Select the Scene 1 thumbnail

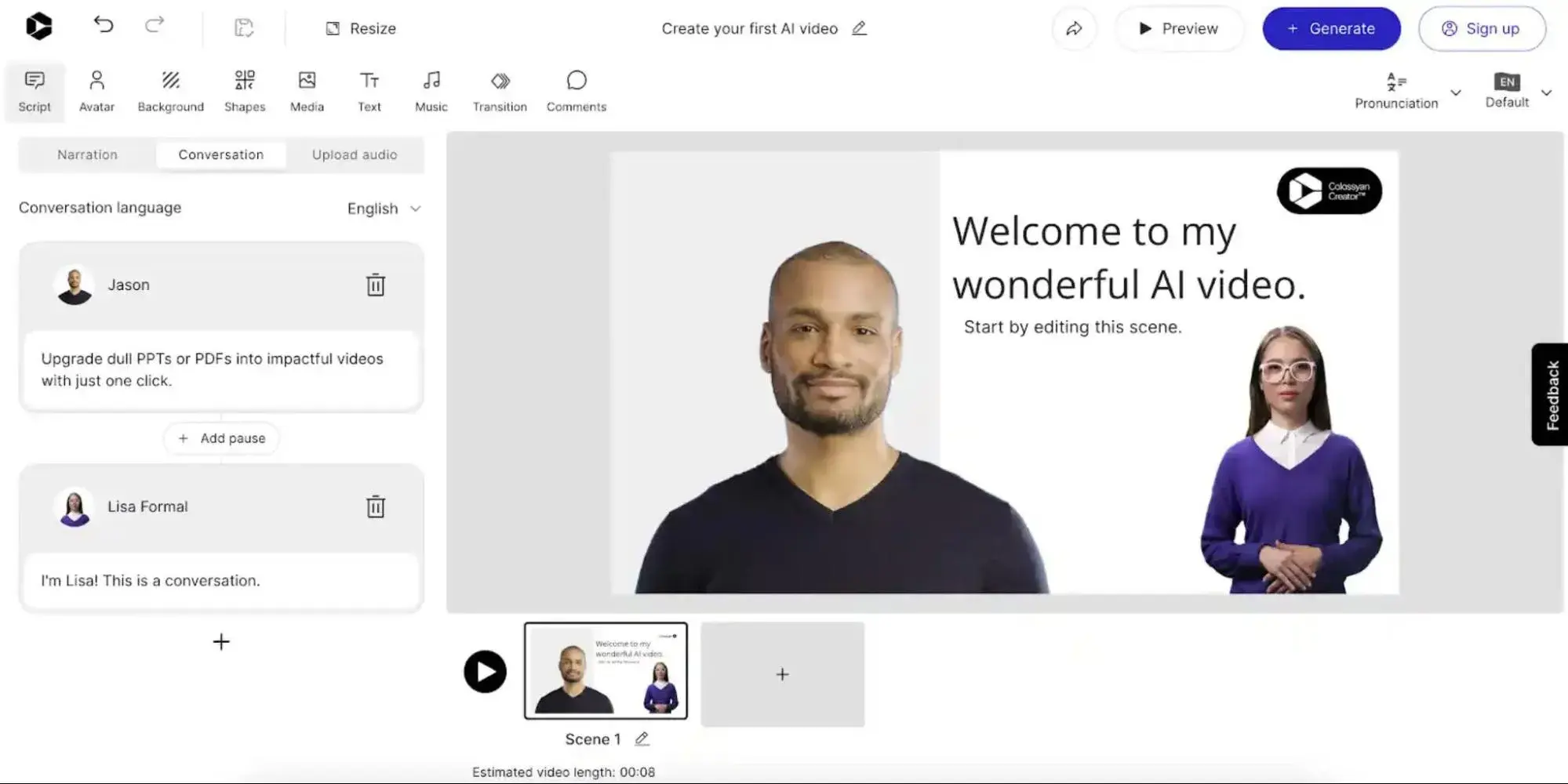pos(606,671)
